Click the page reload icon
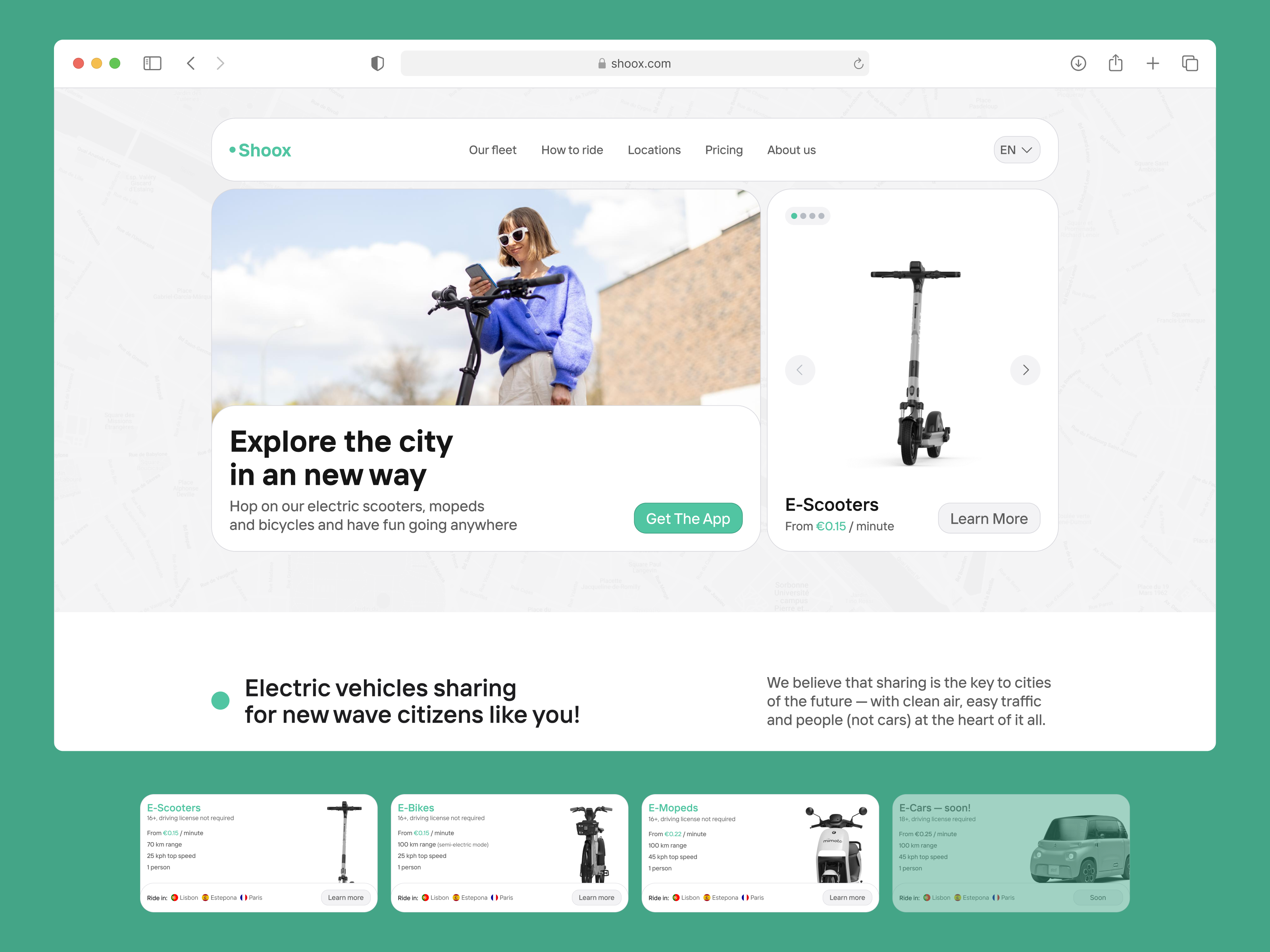The image size is (1270, 952). 858,63
